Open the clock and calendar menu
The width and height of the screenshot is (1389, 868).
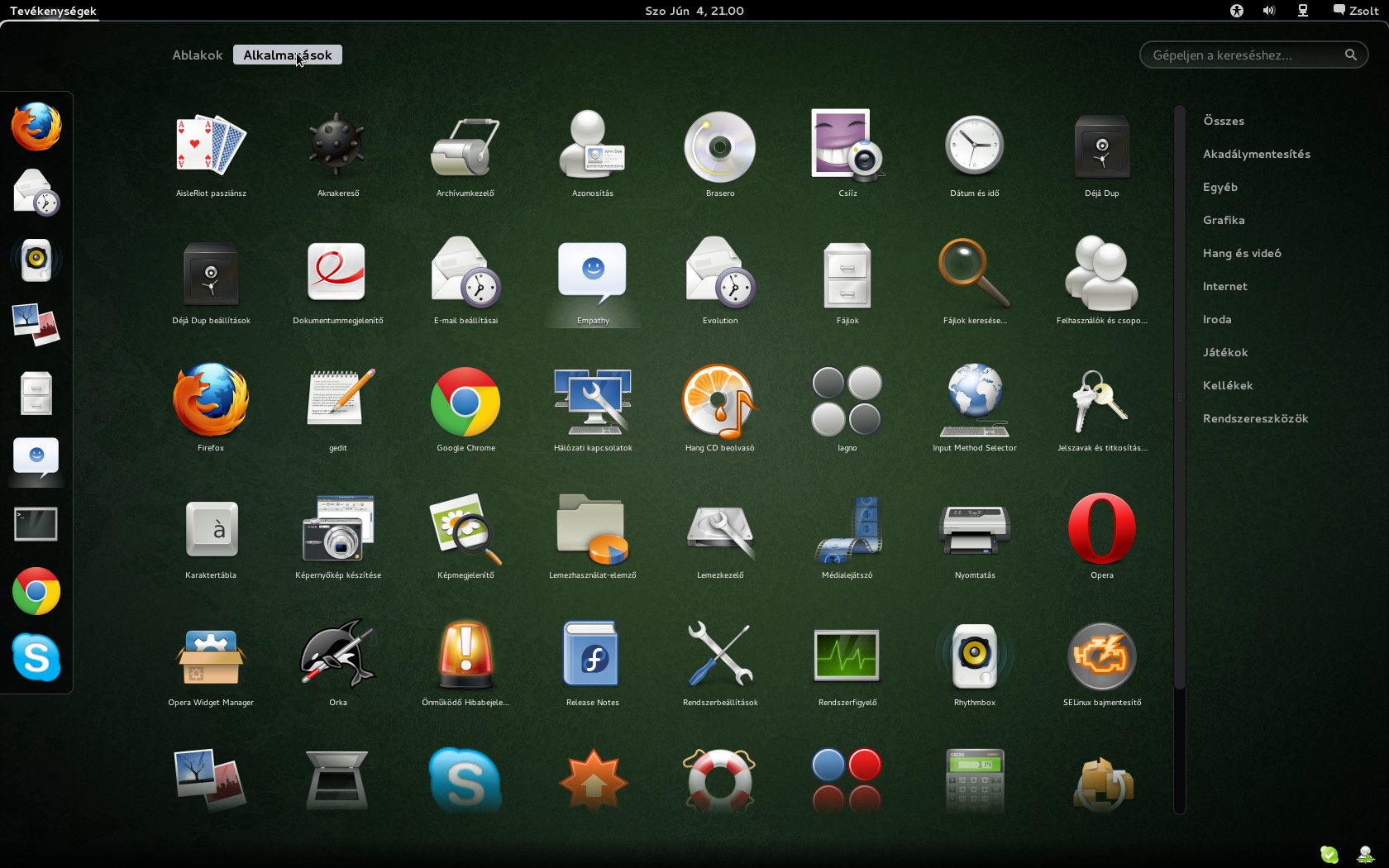(694, 11)
